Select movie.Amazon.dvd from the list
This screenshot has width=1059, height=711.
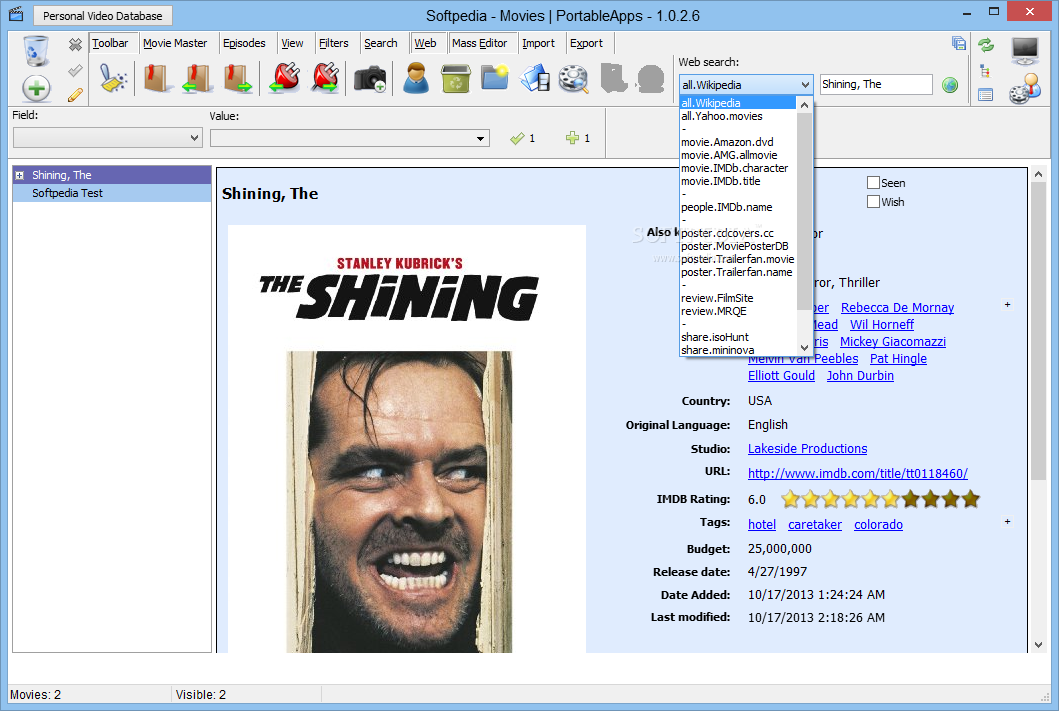tap(727, 142)
